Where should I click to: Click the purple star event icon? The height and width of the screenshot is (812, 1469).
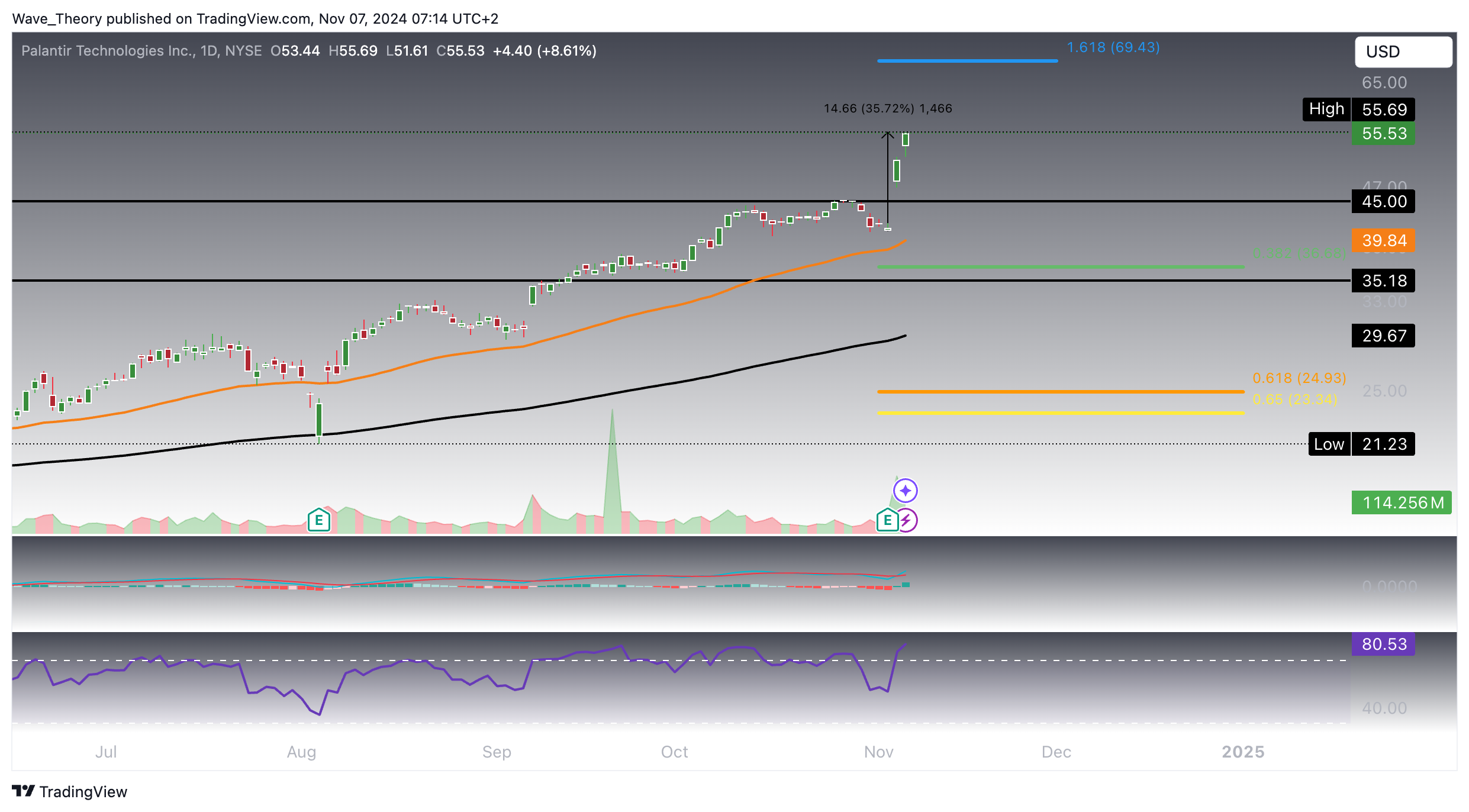tap(905, 490)
